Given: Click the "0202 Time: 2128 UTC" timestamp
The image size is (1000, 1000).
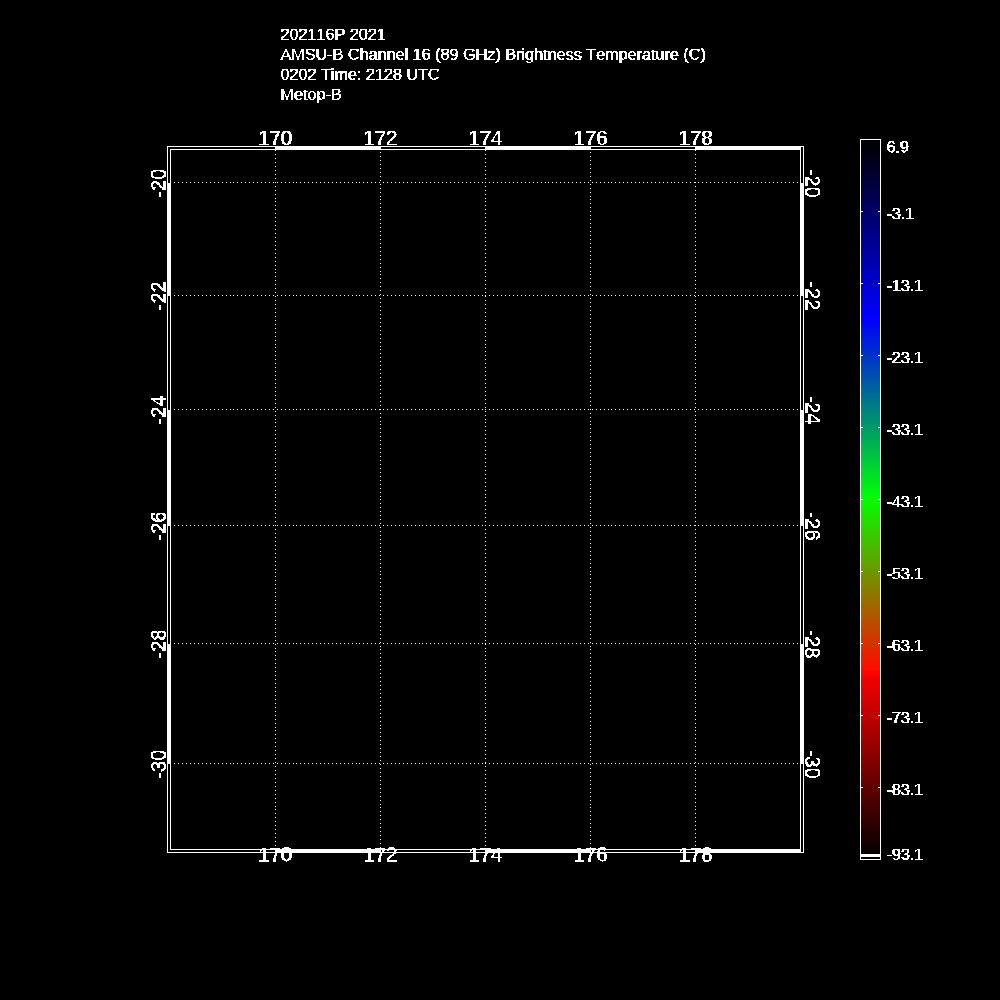Looking at the screenshot, I should pos(359,75).
